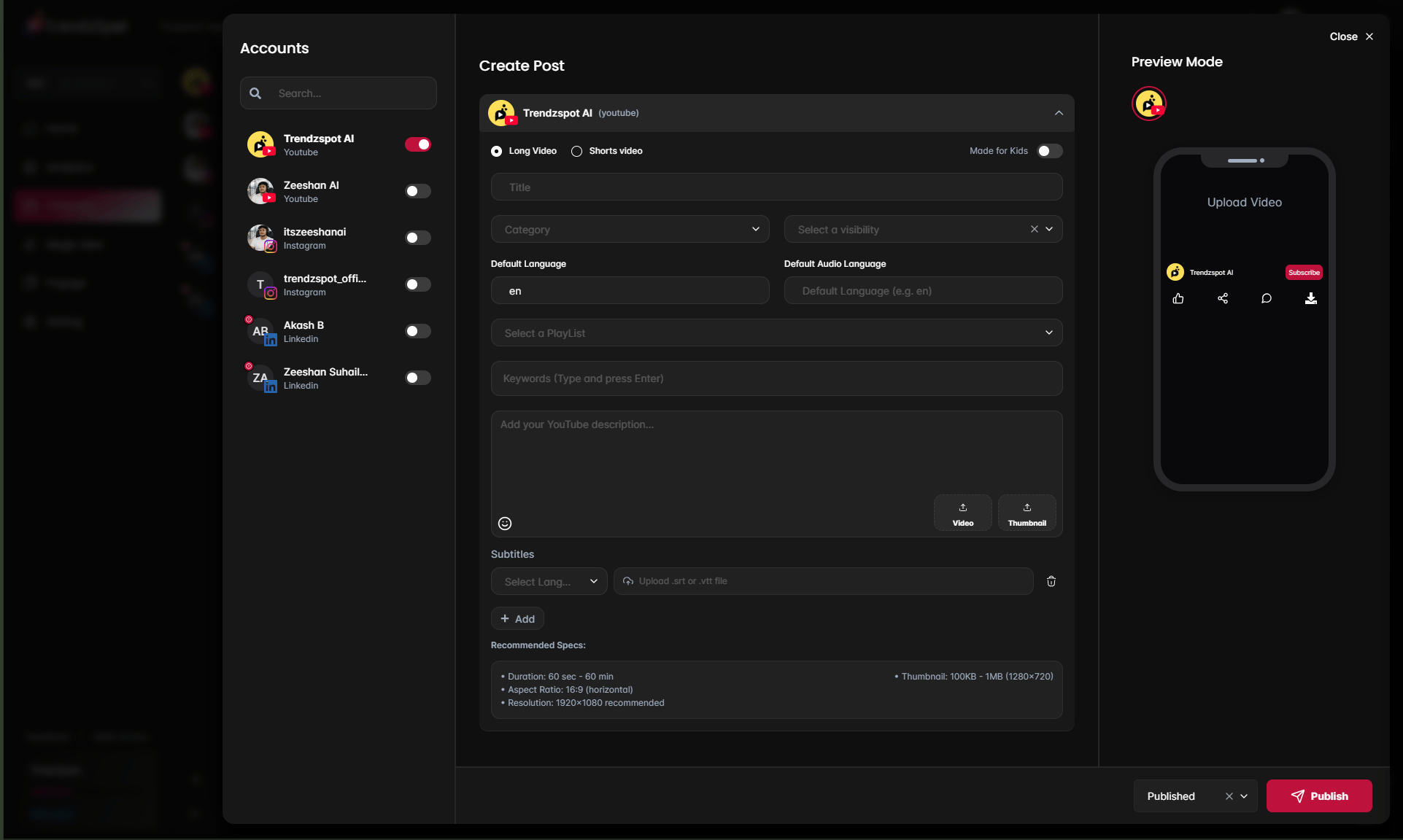Open the subtitle Select Lang dropdown

(549, 581)
